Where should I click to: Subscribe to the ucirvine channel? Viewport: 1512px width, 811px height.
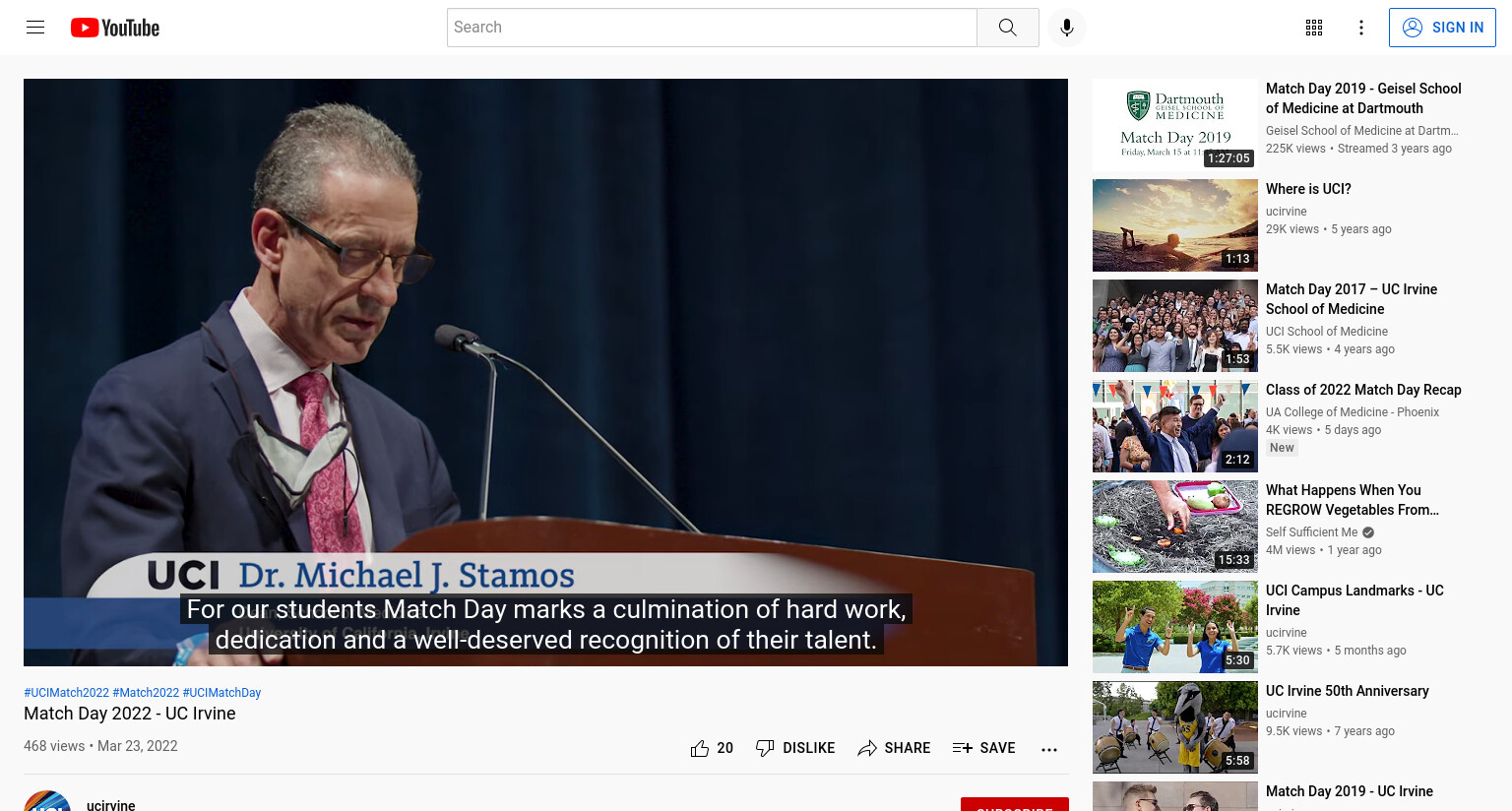[x=1015, y=804]
